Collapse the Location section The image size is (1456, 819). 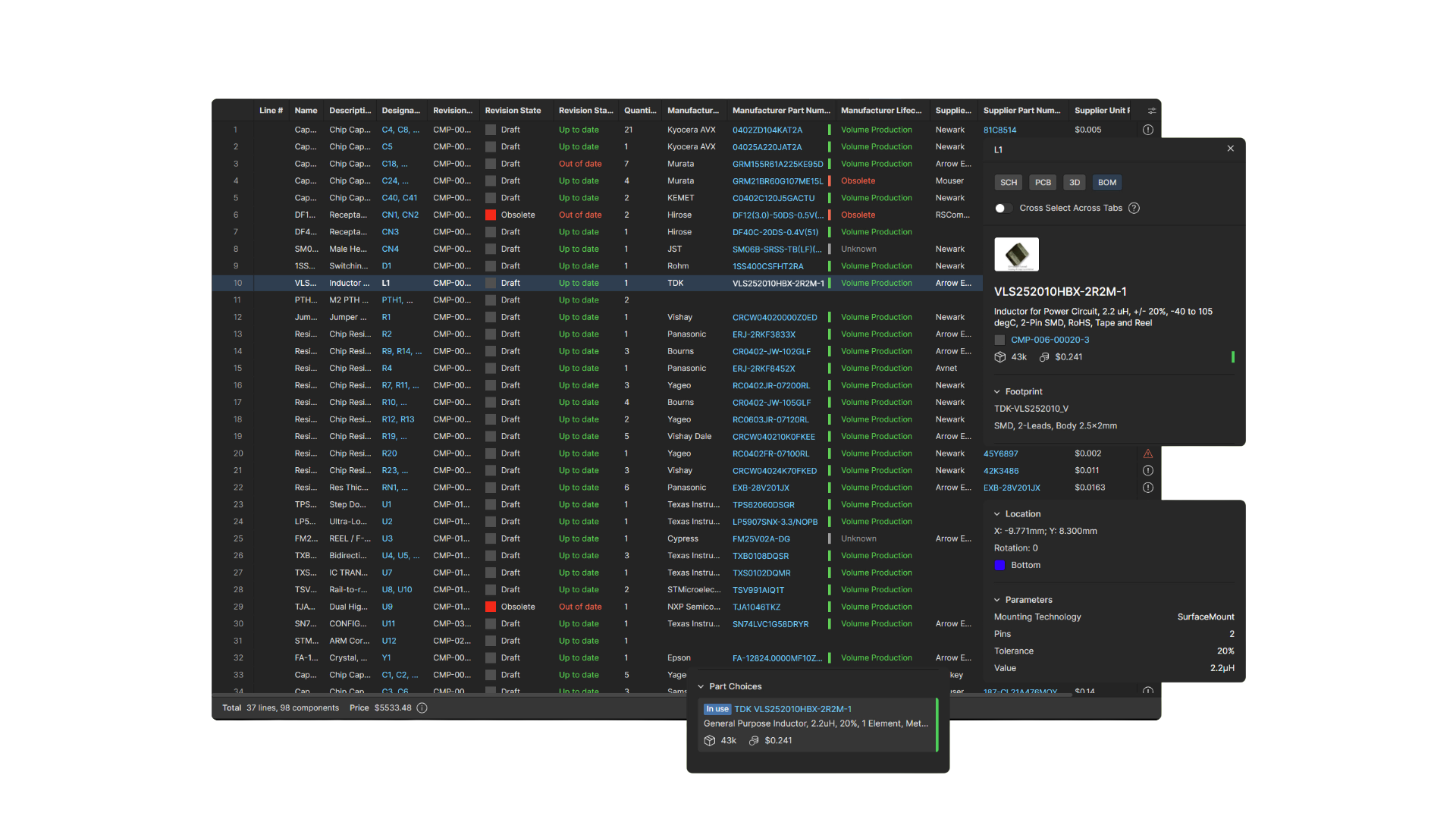[997, 514]
